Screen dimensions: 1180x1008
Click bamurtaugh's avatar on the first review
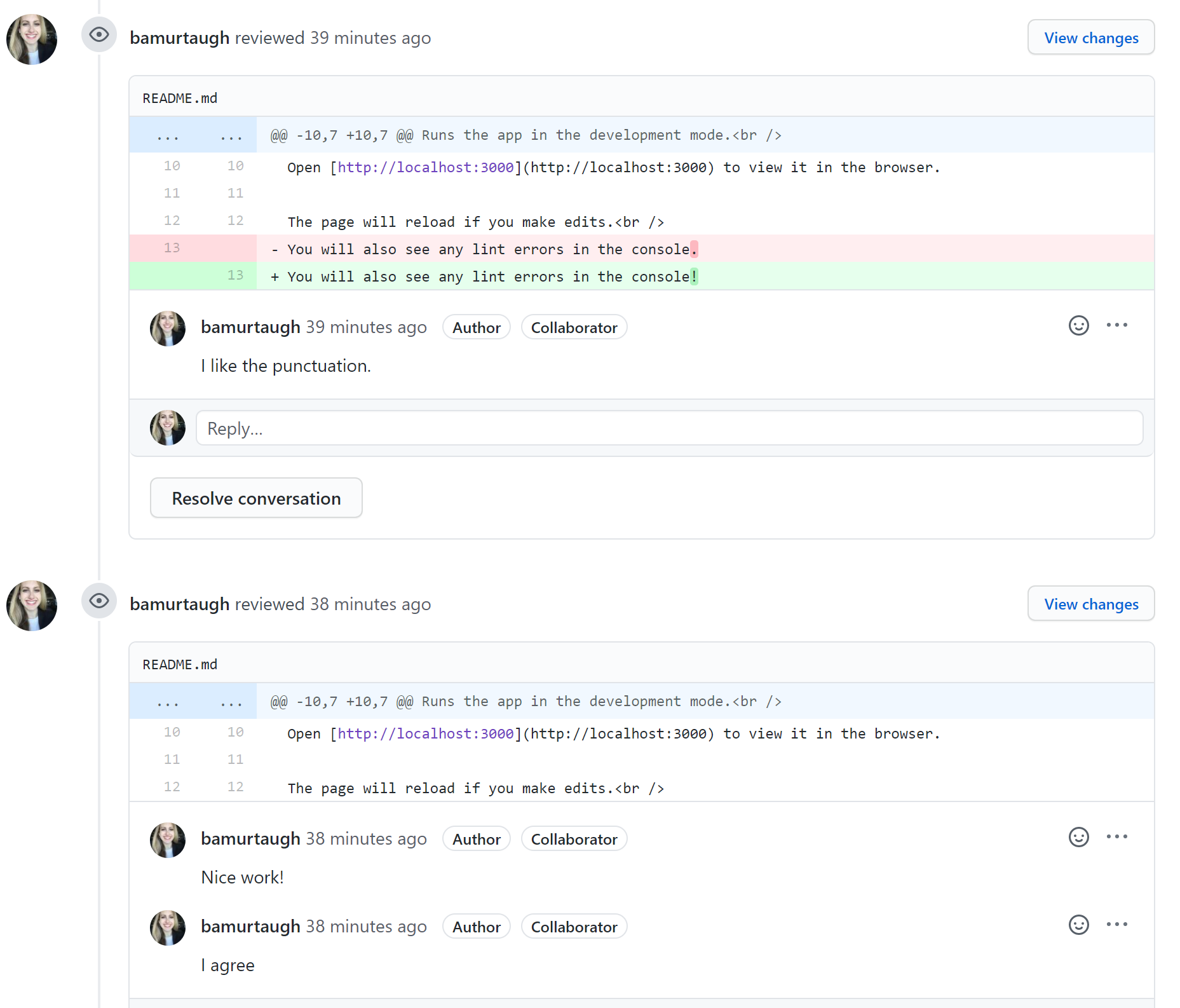31,39
